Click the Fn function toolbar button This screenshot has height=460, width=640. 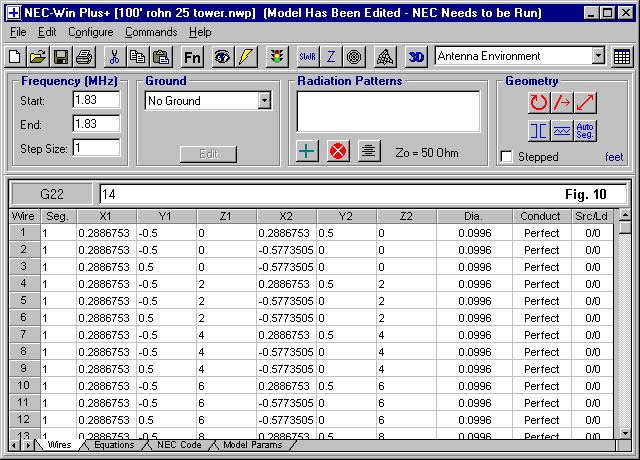192,57
